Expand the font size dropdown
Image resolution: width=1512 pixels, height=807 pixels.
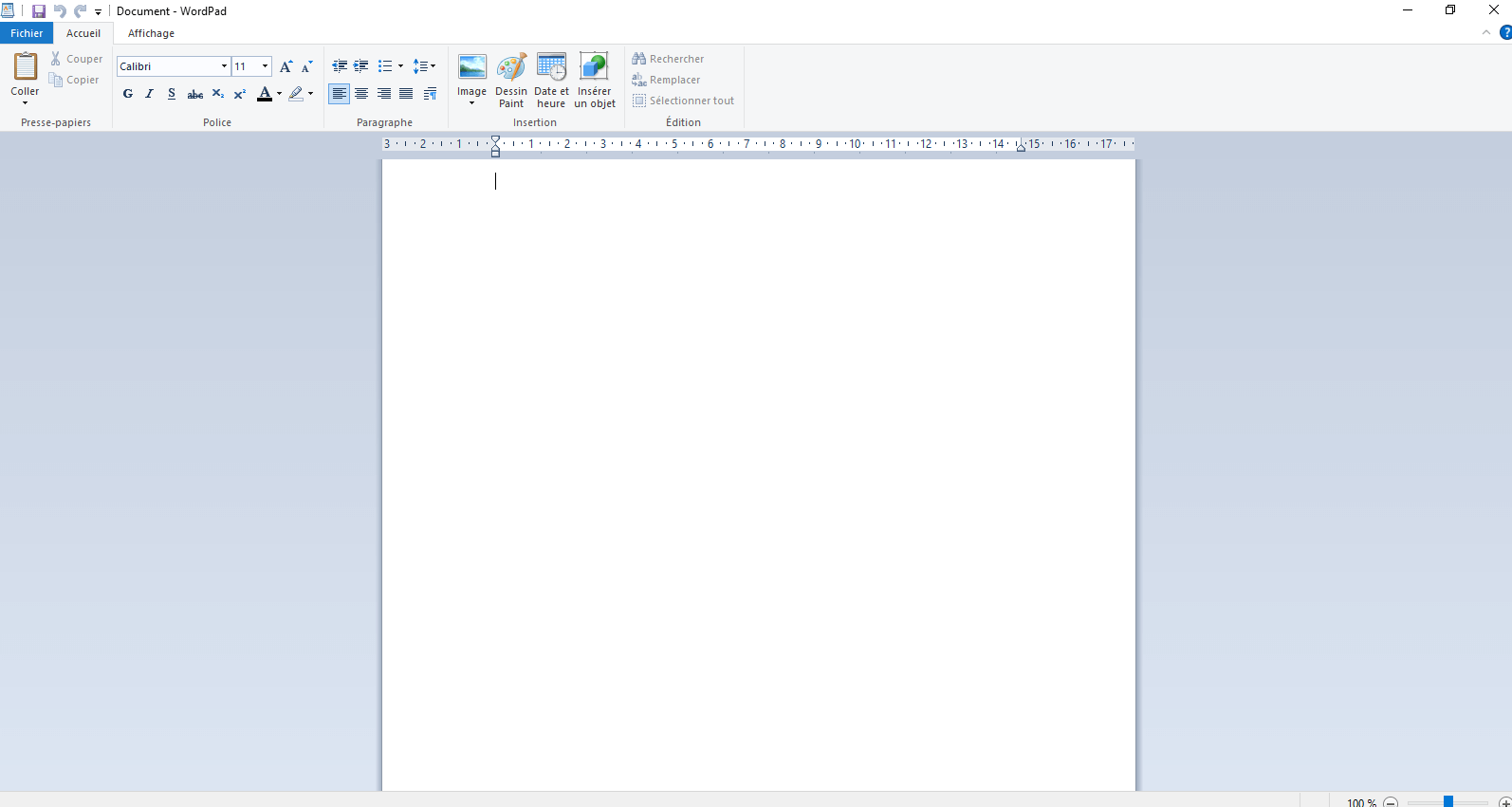pyautogui.click(x=265, y=66)
